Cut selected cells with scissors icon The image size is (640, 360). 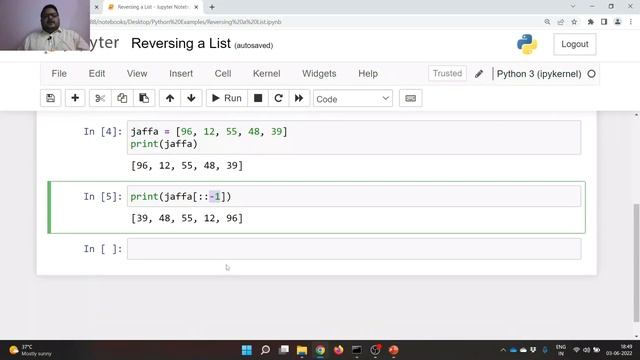click(x=100, y=98)
